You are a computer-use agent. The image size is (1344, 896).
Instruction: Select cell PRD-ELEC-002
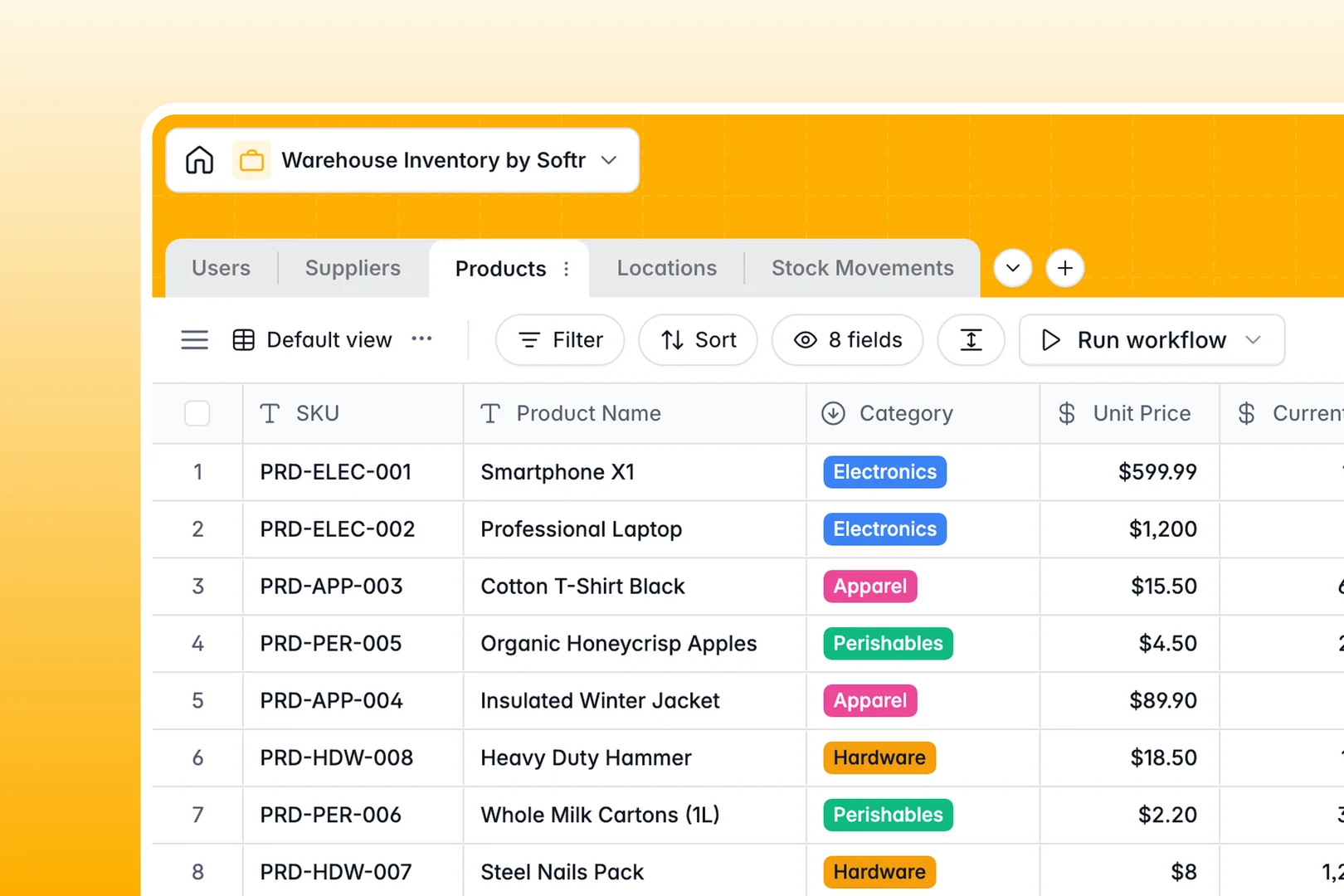353,529
